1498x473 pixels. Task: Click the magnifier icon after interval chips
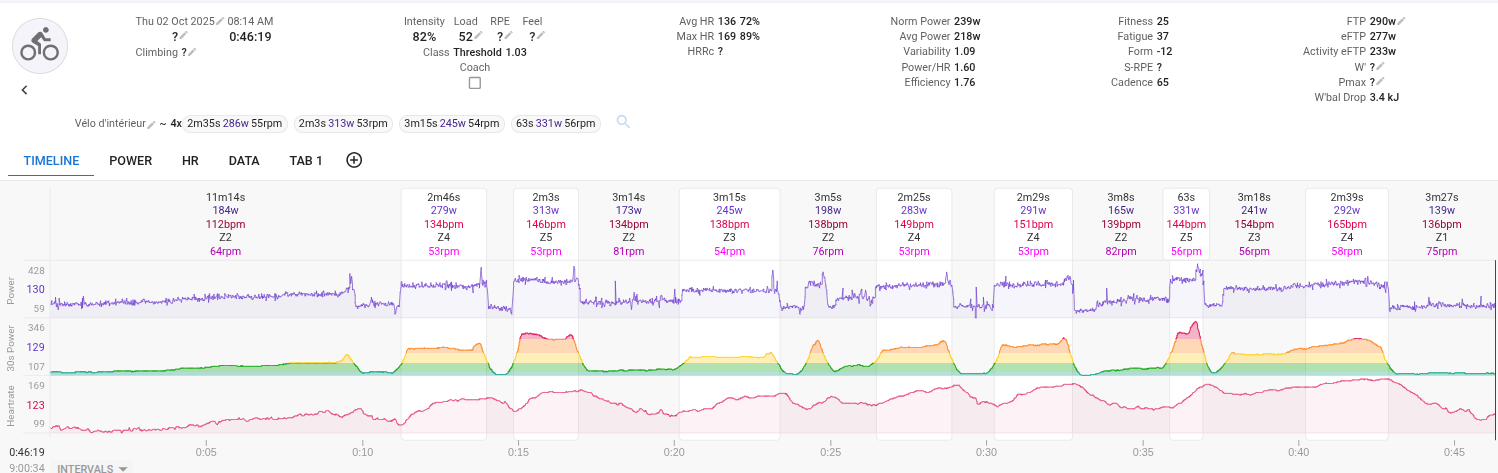click(x=623, y=122)
